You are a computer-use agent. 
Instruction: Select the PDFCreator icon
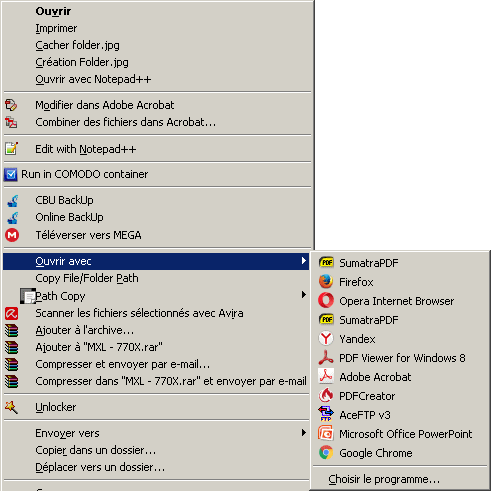[326, 396]
